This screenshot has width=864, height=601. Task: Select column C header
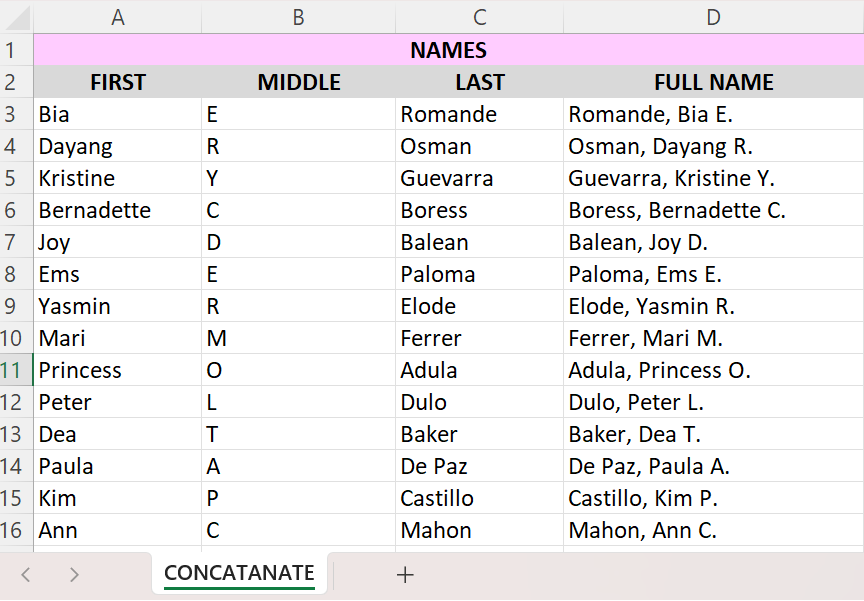[480, 17]
